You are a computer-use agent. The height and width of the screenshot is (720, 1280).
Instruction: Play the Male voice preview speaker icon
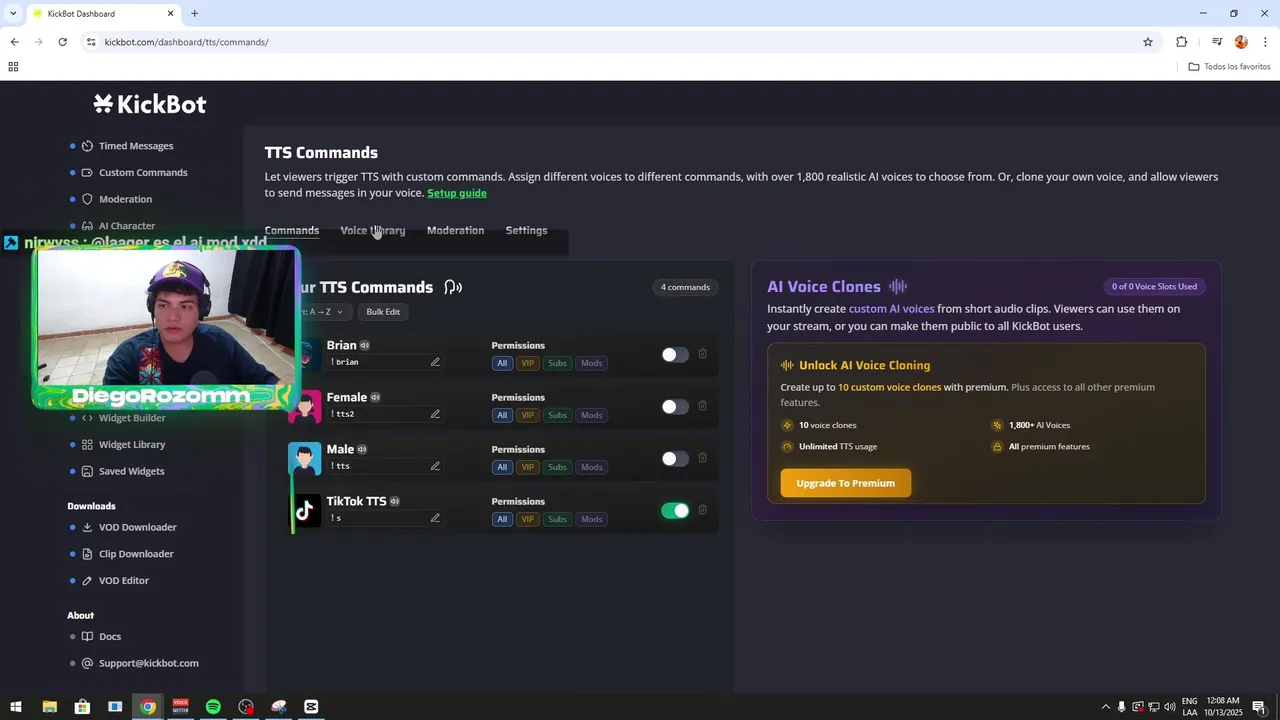pos(362,449)
